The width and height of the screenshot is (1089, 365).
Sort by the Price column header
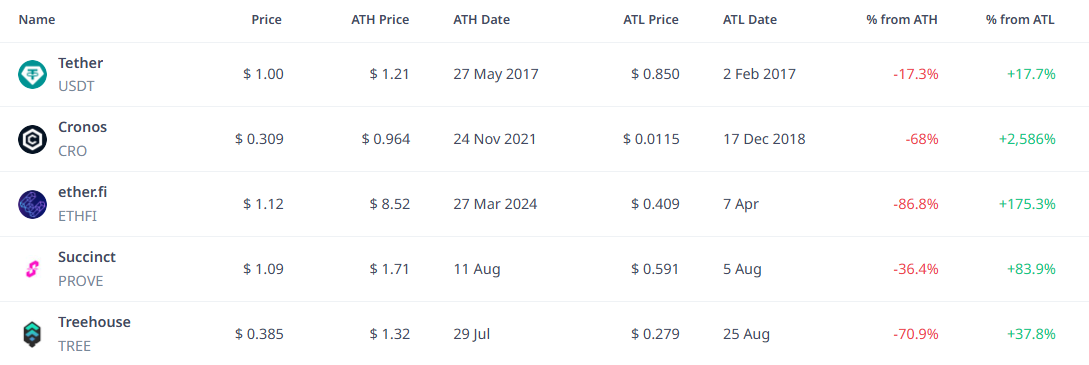267,20
